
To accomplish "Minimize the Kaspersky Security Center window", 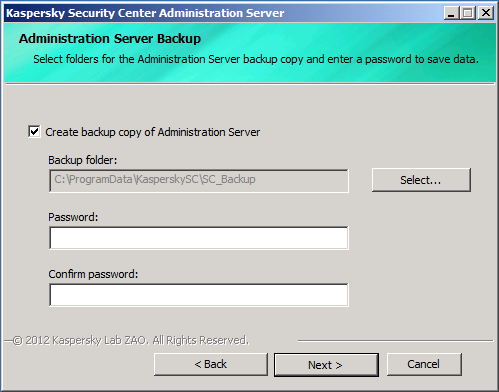I will tap(451, 13).
